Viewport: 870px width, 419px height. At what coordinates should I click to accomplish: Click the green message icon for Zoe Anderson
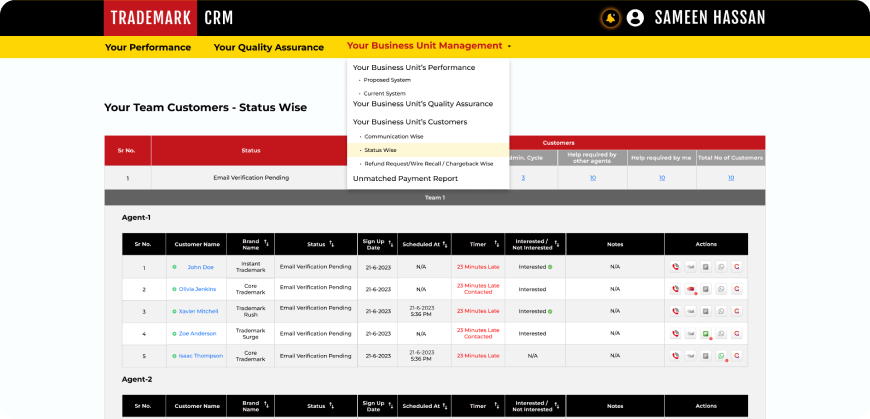point(705,334)
